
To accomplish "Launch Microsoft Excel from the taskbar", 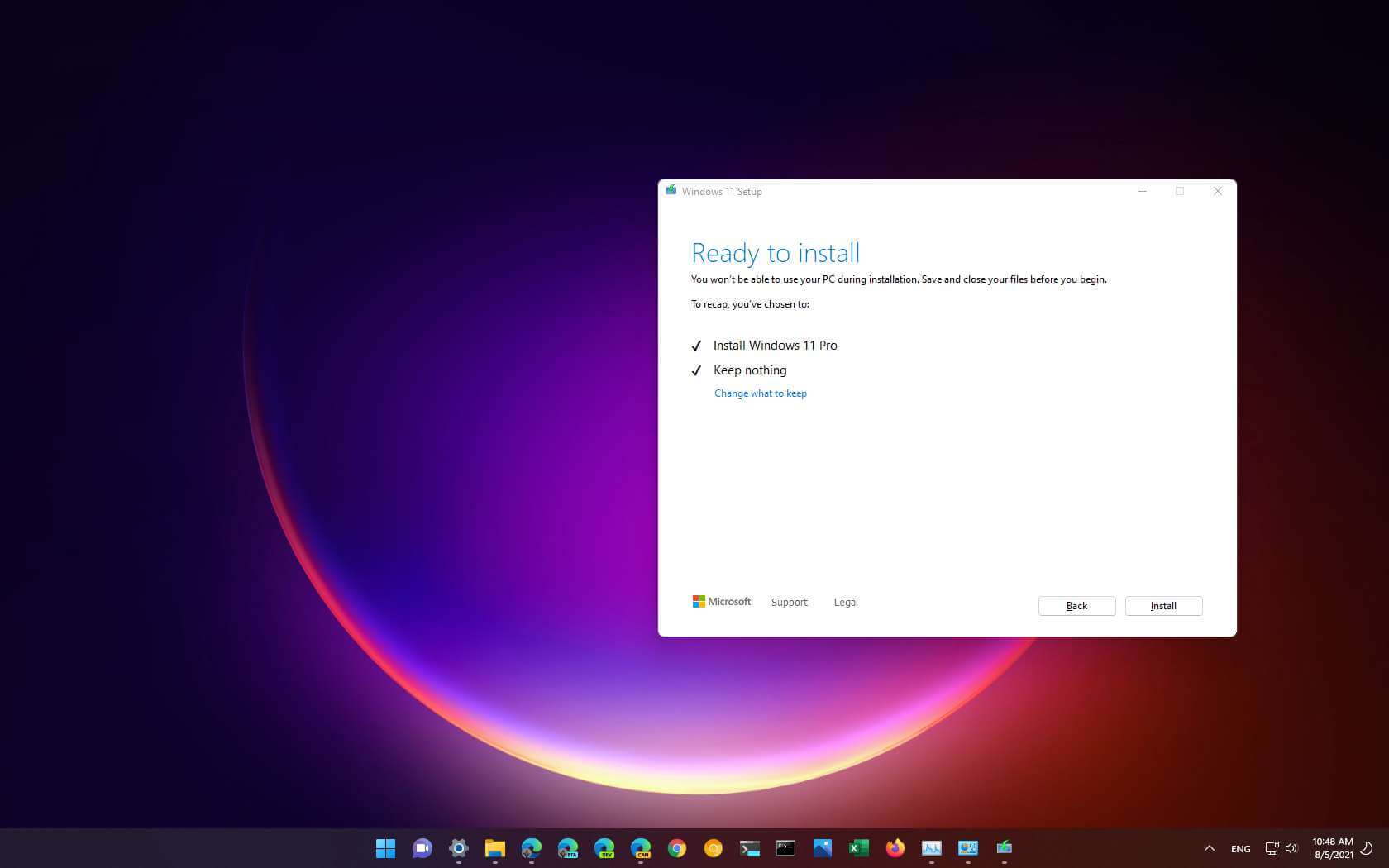I will point(858,848).
